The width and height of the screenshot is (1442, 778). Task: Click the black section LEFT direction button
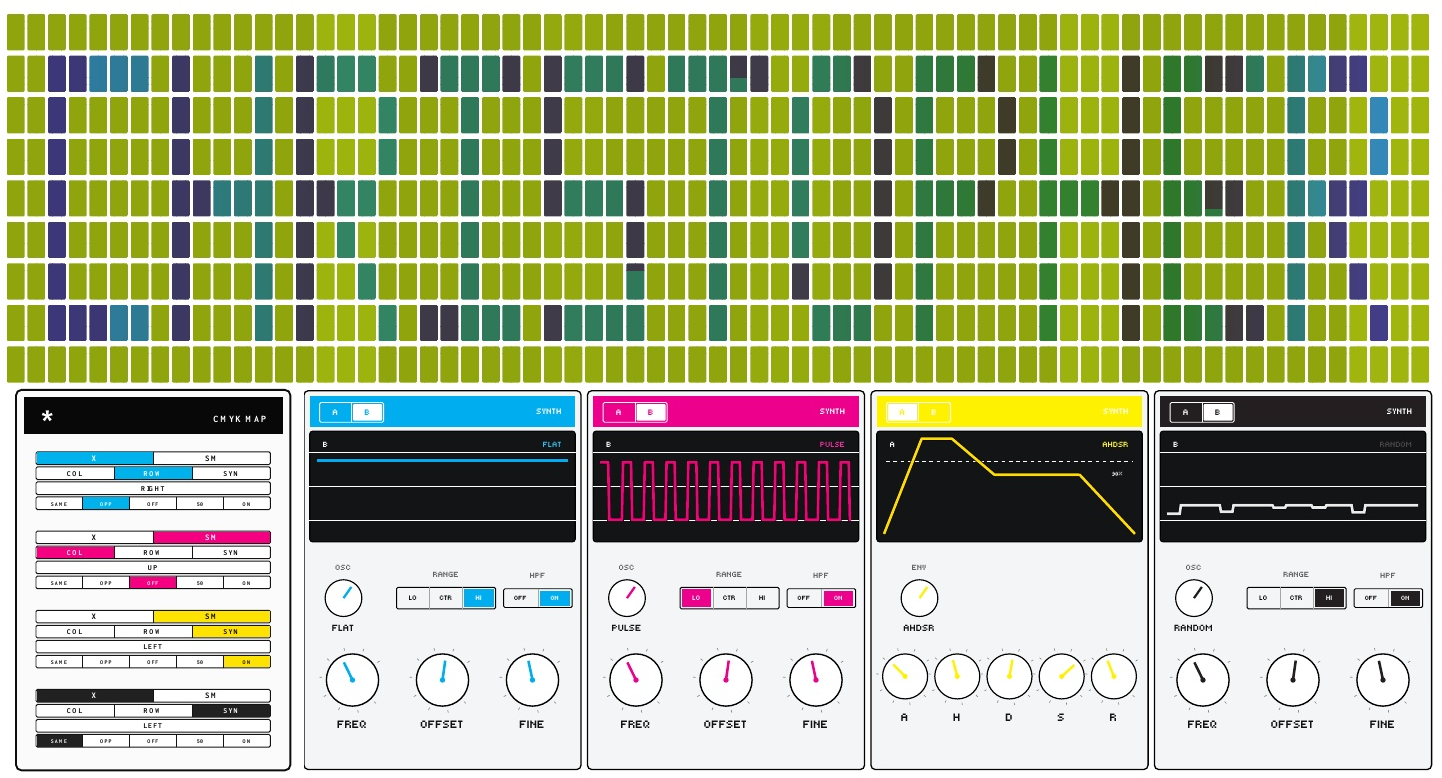click(x=153, y=725)
